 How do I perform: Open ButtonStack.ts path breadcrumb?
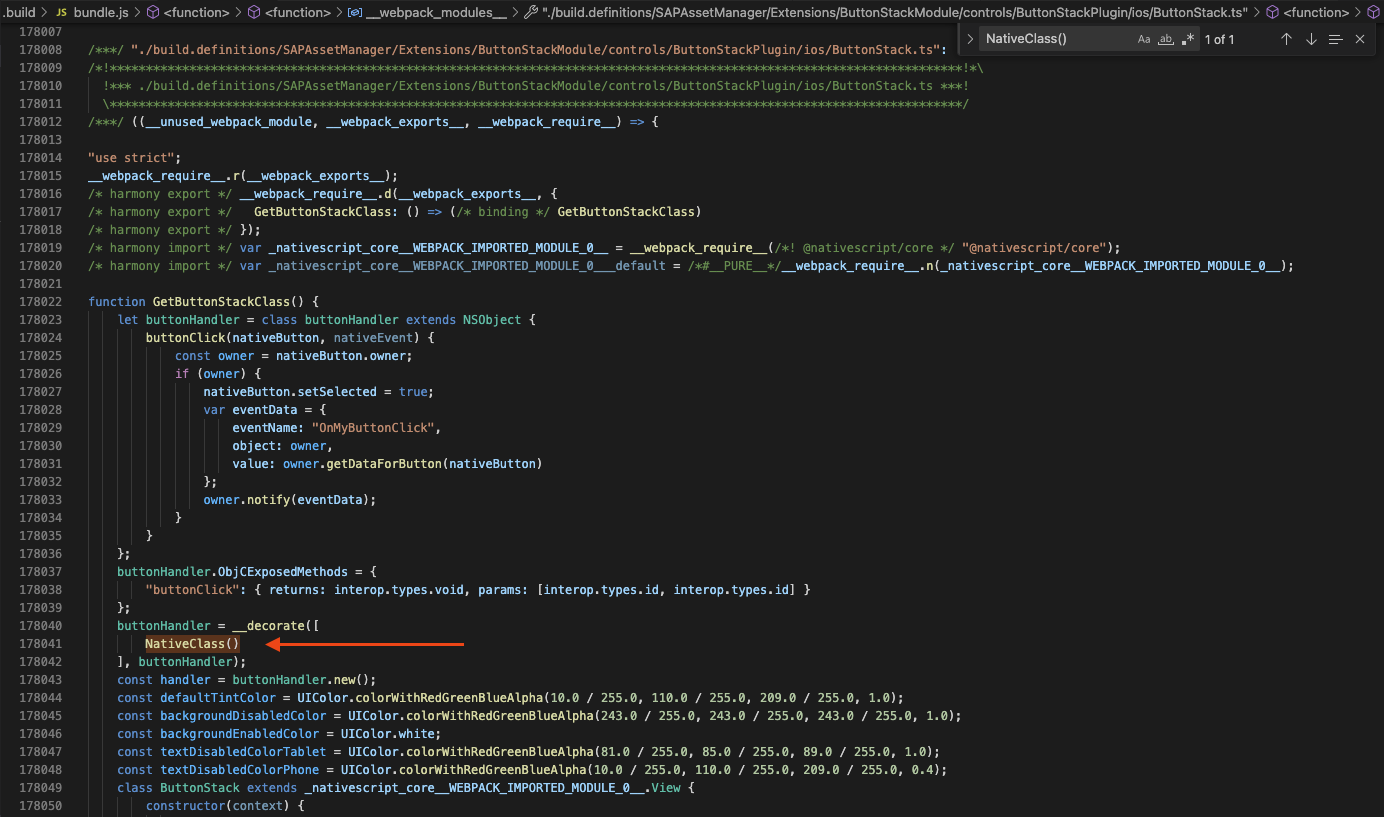894,12
